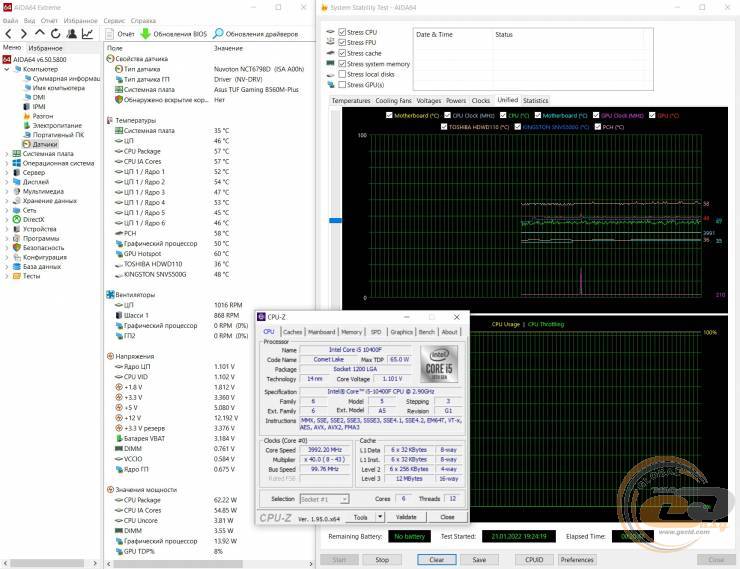Click the Отчёт report toolbar button
Viewport: 740px width, 569px height.
(120, 34)
